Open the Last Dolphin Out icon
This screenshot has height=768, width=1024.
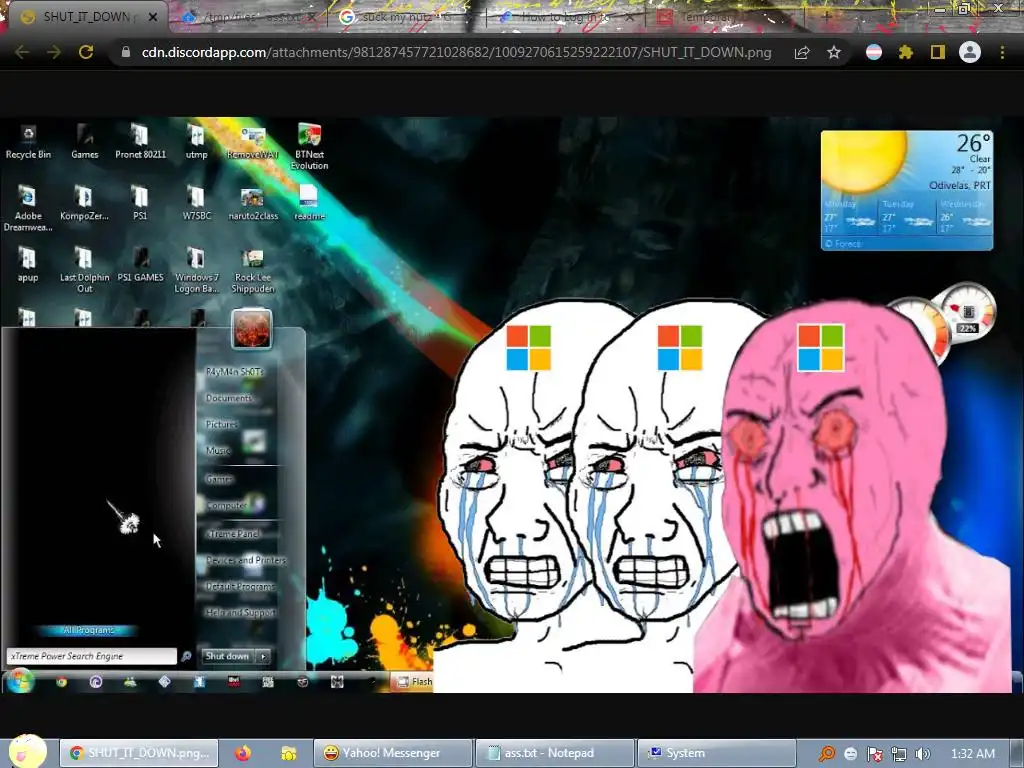[x=84, y=269]
